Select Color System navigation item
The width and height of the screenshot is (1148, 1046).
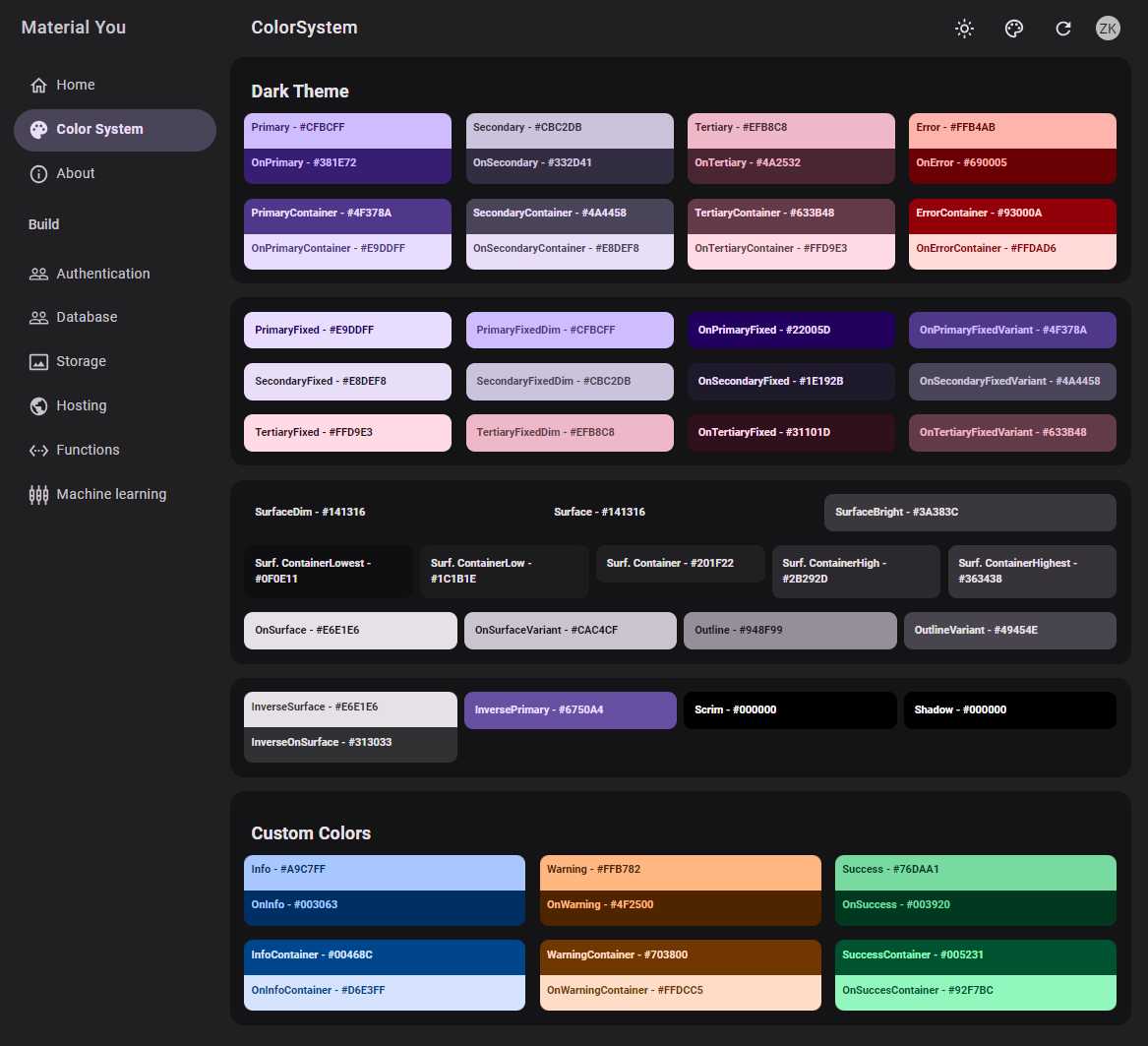[115, 131]
